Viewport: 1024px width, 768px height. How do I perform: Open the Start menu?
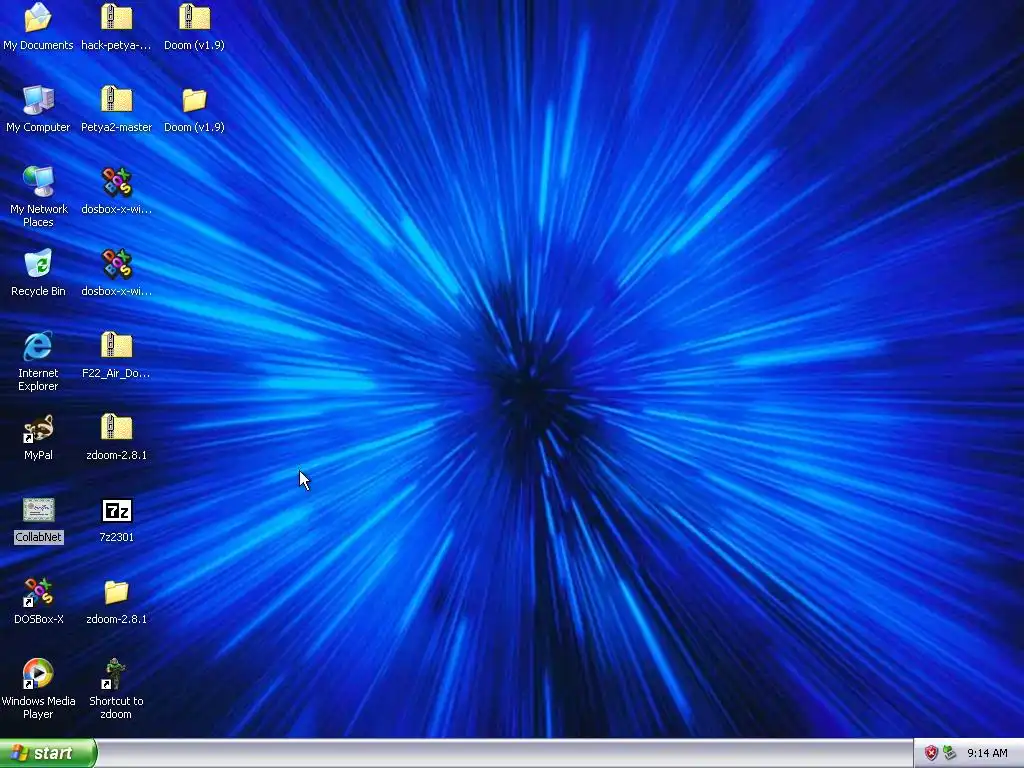tap(47, 753)
